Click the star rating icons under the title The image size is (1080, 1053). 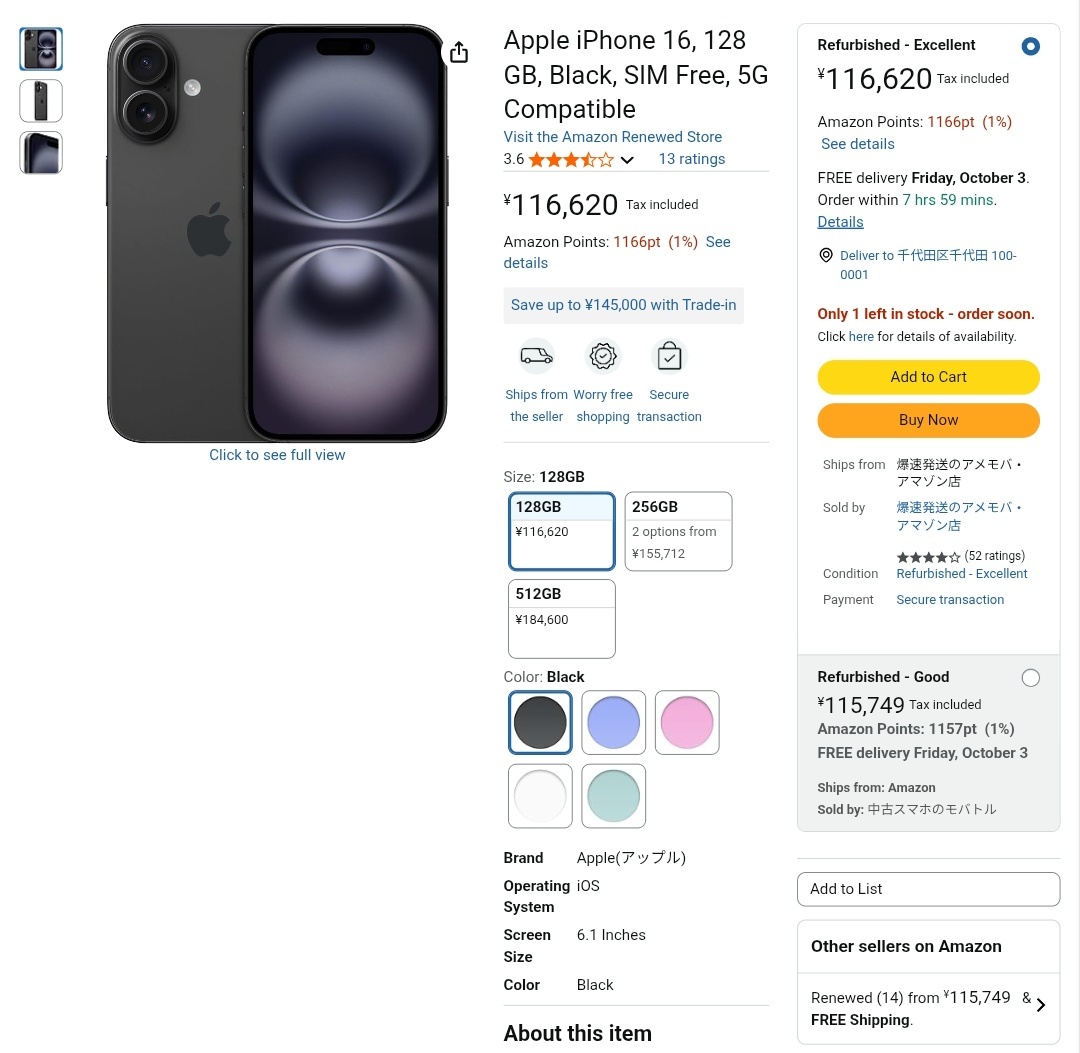coord(571,160)
